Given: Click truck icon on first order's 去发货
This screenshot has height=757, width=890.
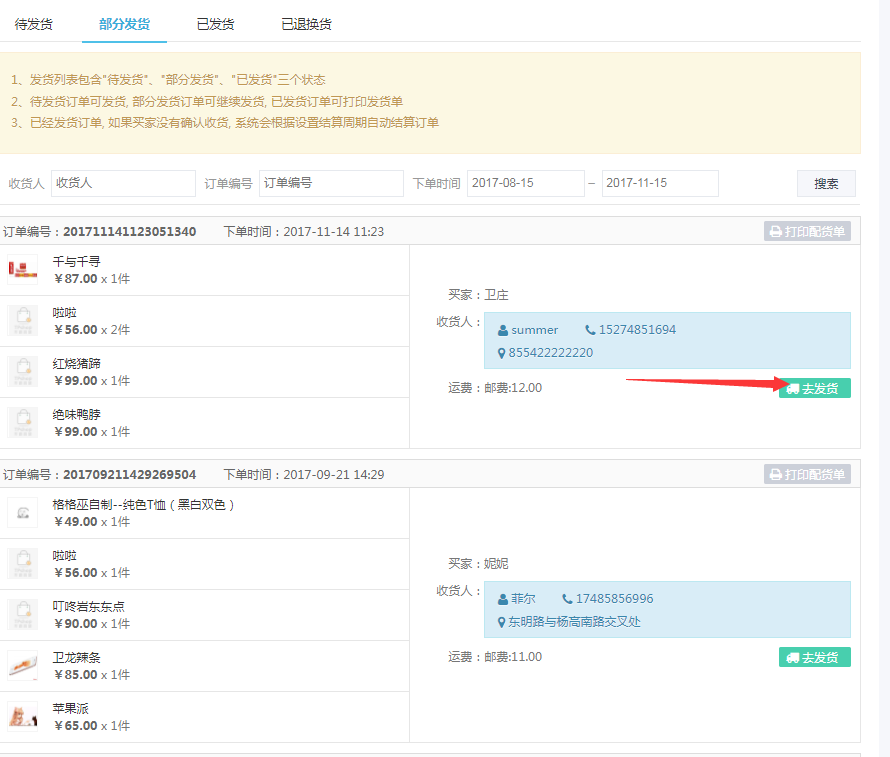Looking at the screenshot, I should click(x=792, y=389).
